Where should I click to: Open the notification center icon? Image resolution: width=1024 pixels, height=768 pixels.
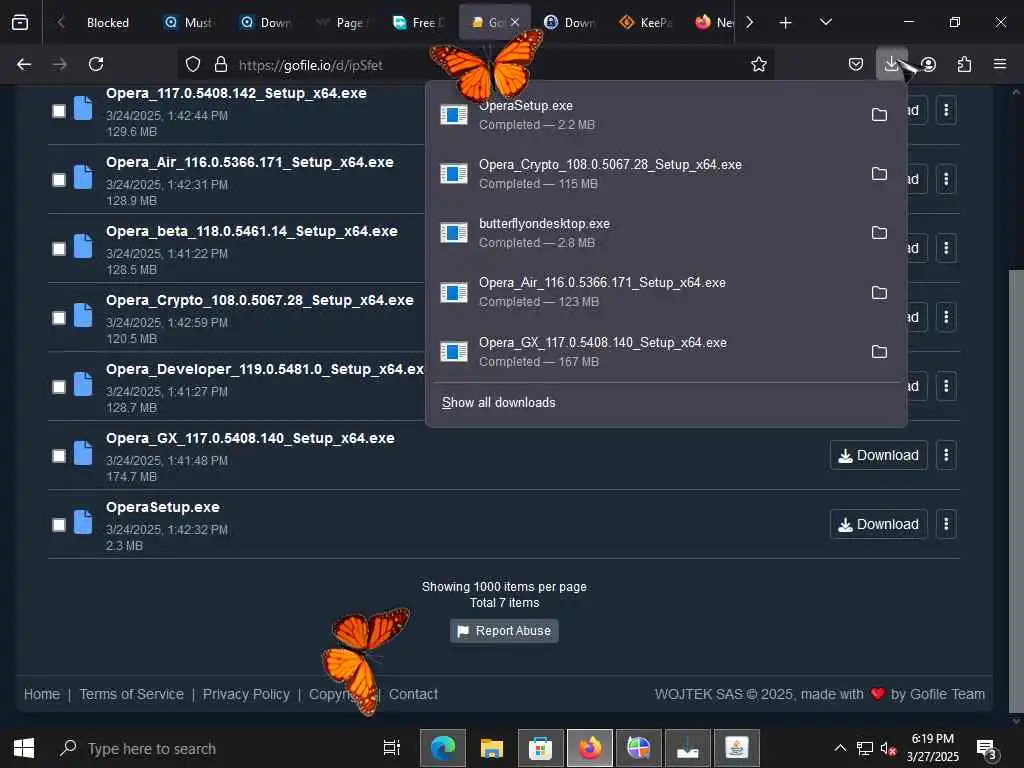pyautogui.click(x=986, y=748)
